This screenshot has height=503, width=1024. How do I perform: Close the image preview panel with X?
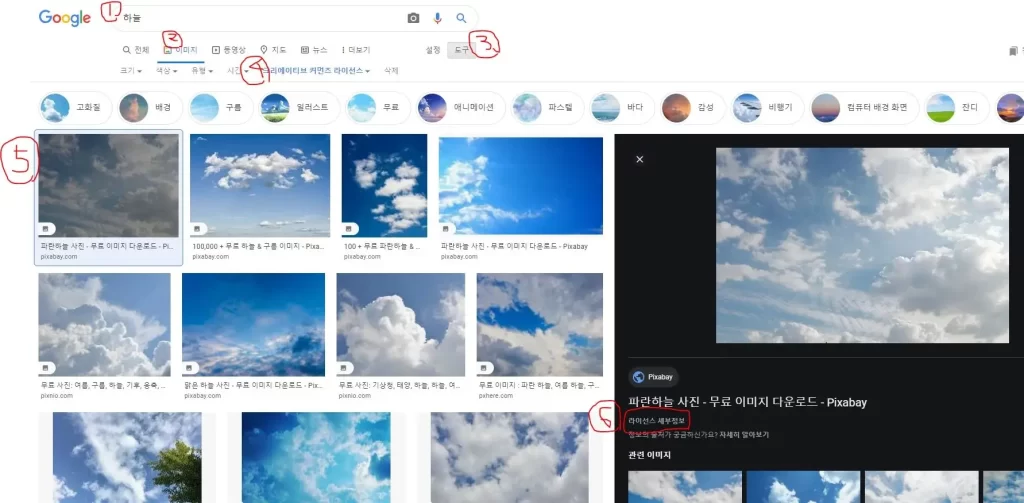(x=640, y=159)
